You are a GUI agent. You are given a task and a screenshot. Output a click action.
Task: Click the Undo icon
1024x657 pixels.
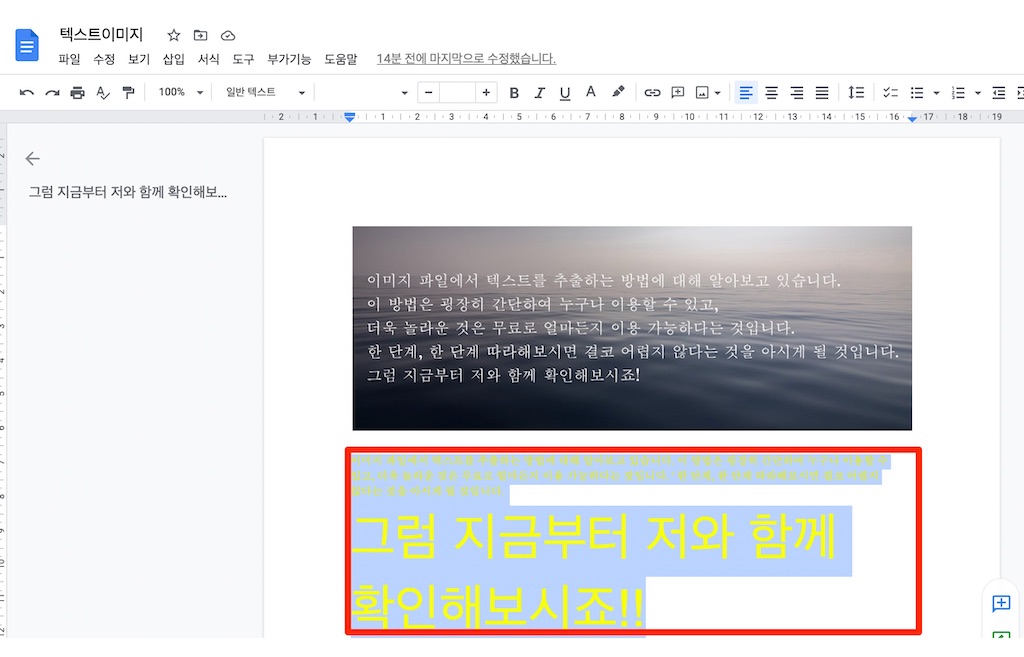27,92
